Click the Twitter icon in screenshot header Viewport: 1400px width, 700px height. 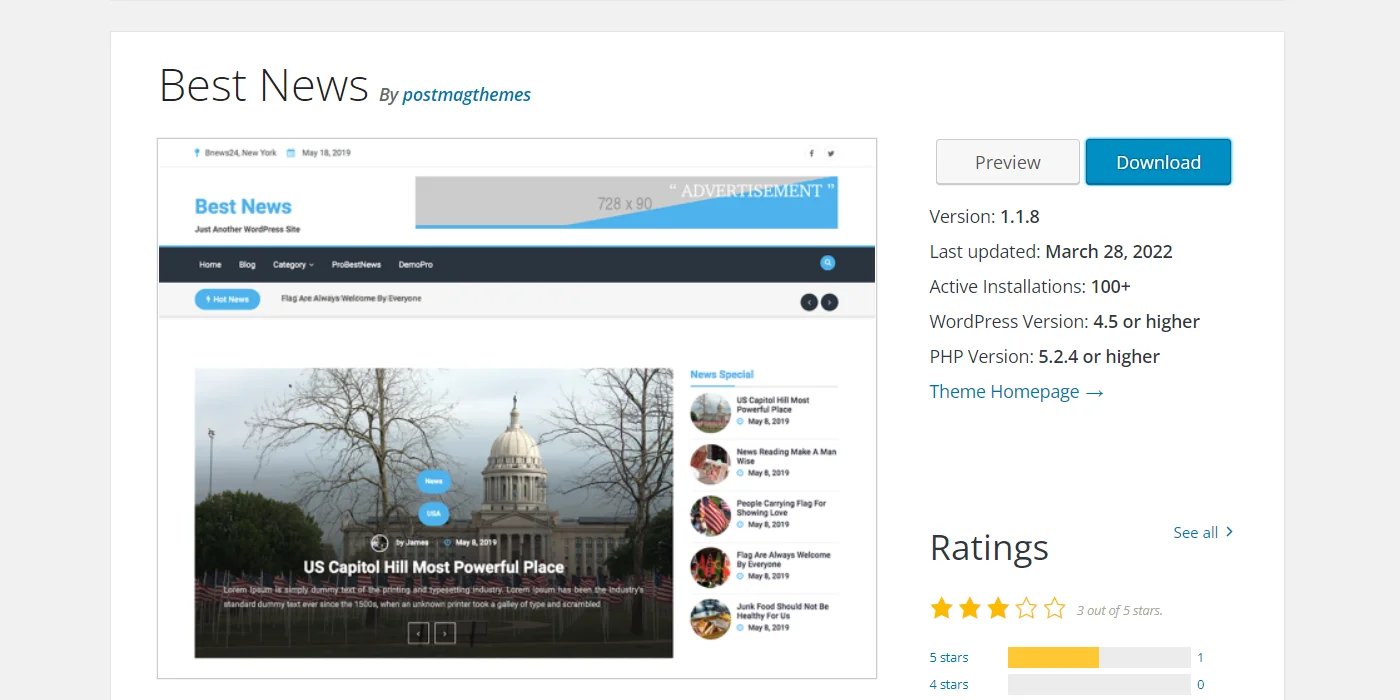point(830,153)
